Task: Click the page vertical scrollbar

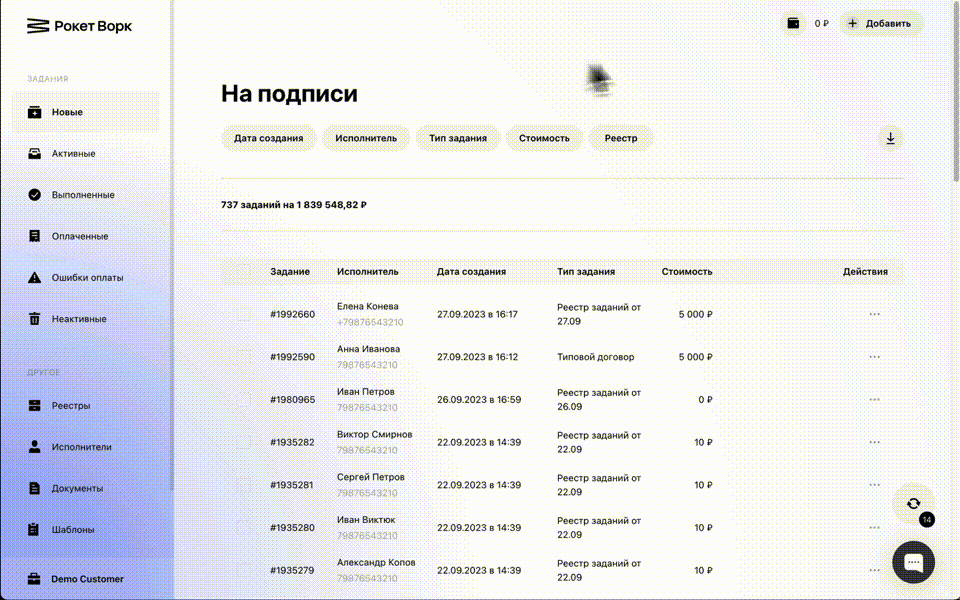Action: tap(956, 92)
